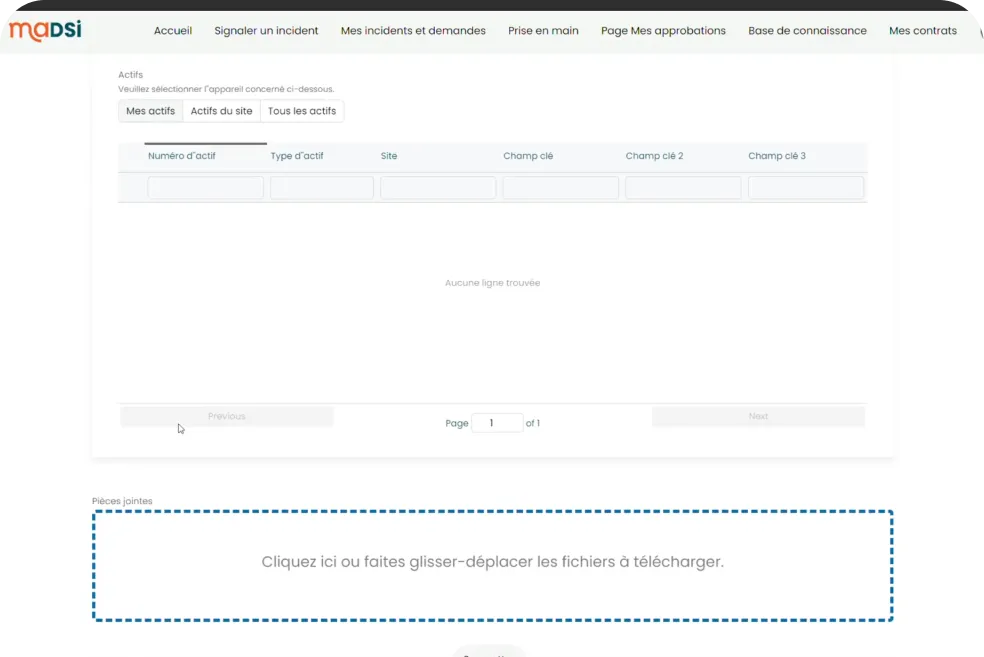Screen dimensions: 984x657
Task: Sort by Type d'actif column header
Action: [x=297, y=156]
